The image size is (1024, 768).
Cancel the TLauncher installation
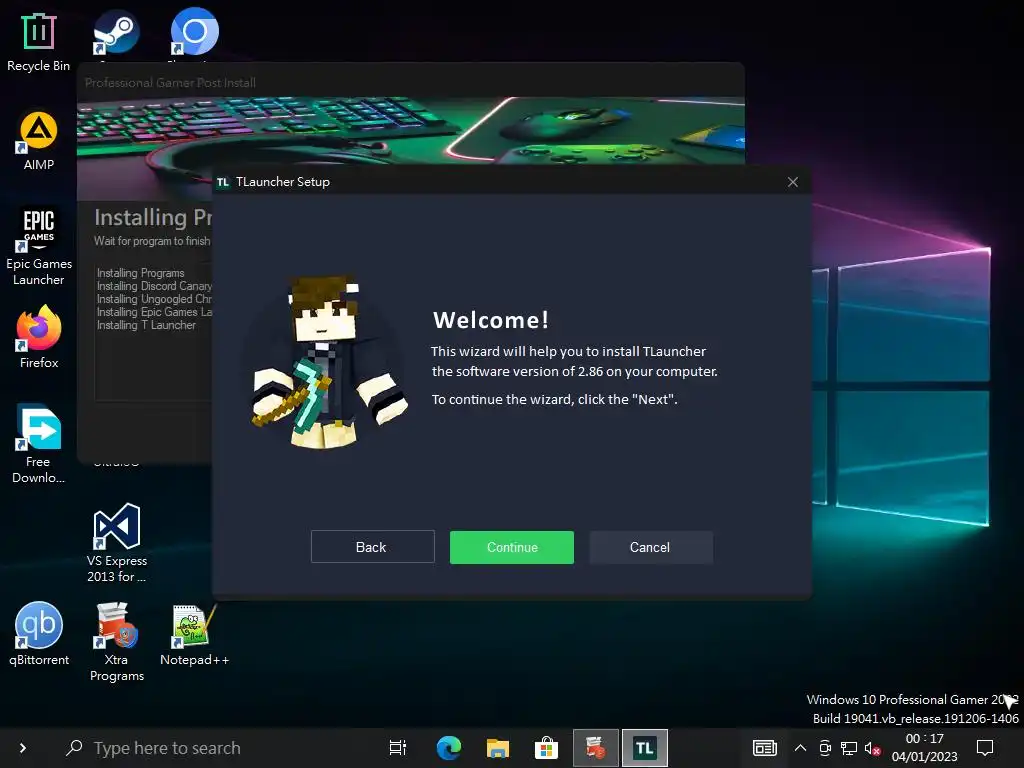650,547
